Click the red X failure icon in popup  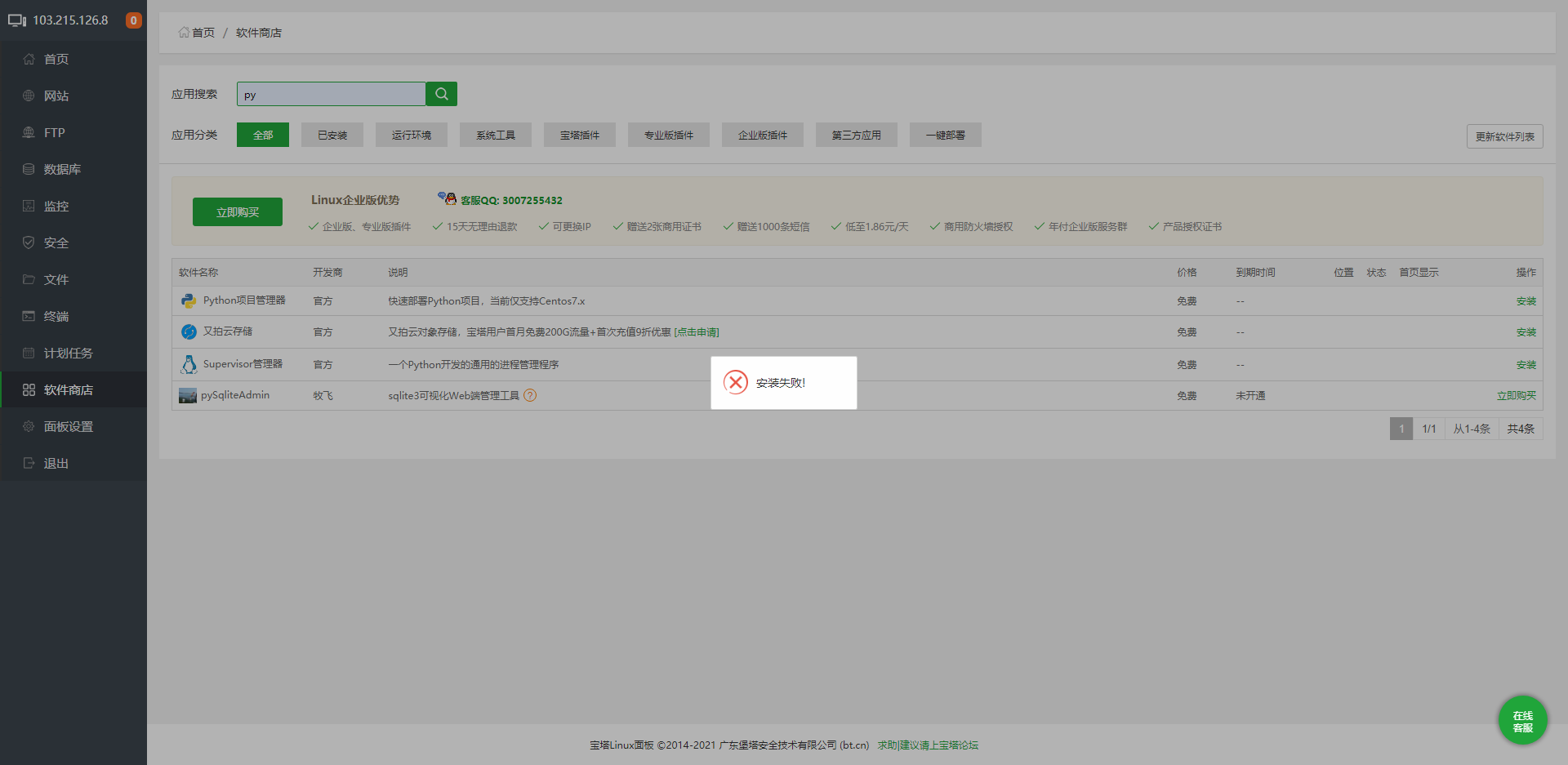[x=736, y=382]
